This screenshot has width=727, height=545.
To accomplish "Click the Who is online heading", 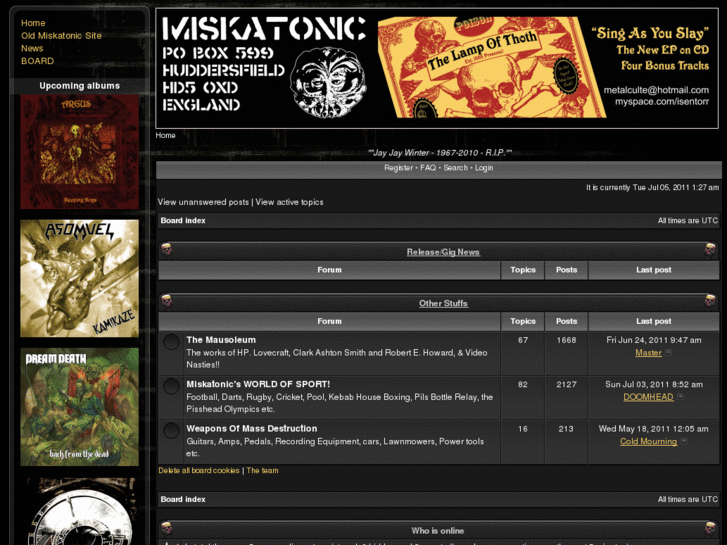I will click(437, 531).
